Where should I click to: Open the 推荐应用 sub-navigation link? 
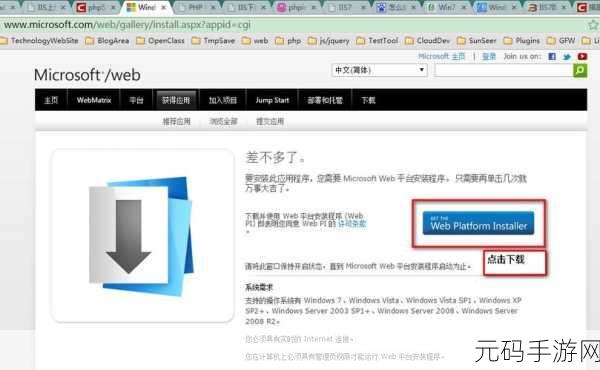pos(176,122)
